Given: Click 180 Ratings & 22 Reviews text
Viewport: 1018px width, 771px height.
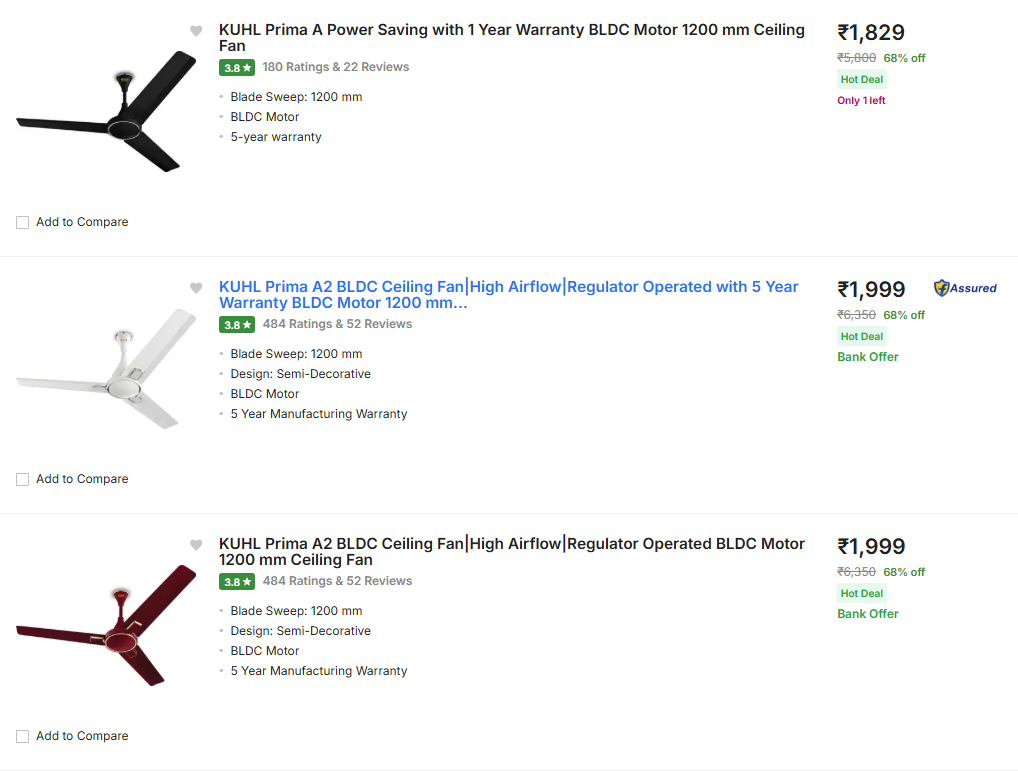Looking at the screenshot, I should pyautogui.click(x=336, y=67).
